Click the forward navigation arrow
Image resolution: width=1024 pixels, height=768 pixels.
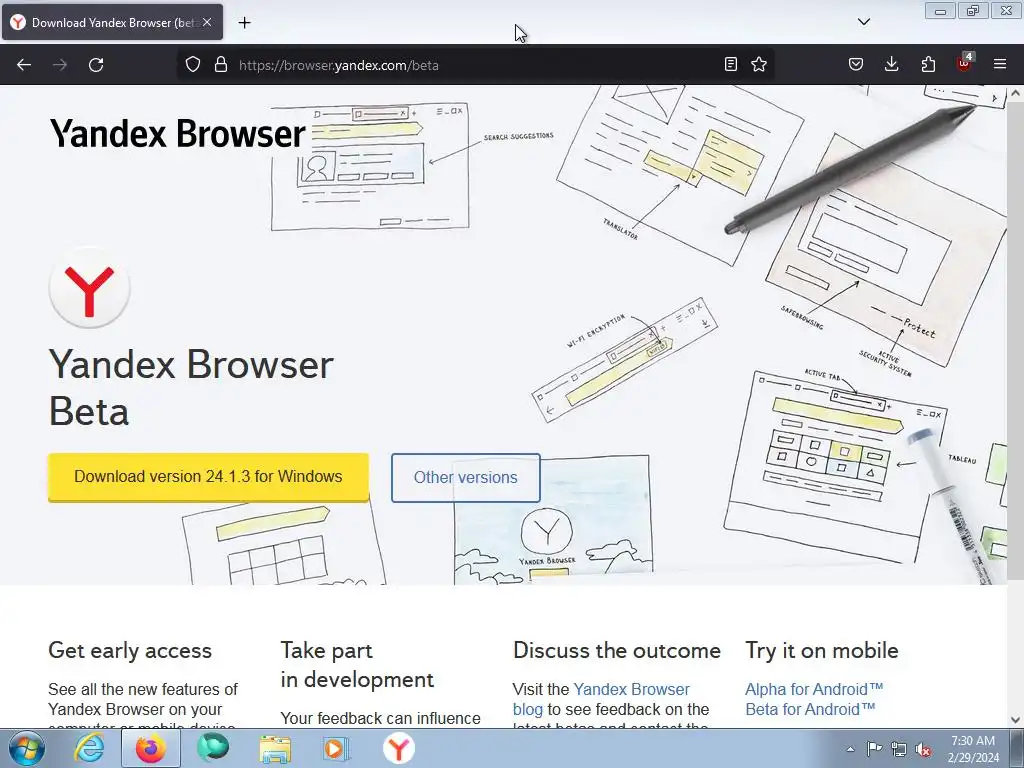click(60, 65)
